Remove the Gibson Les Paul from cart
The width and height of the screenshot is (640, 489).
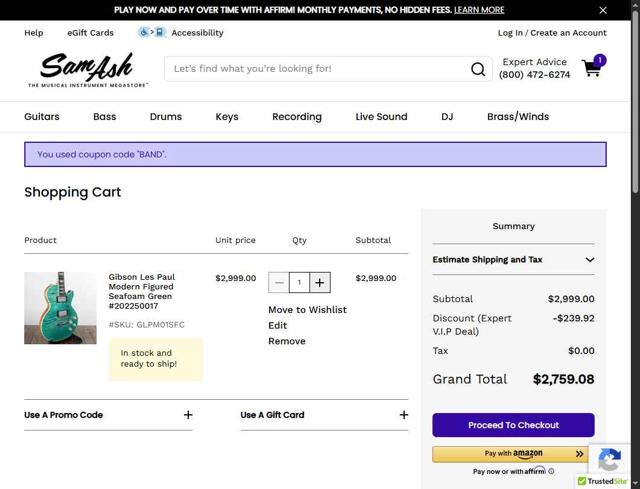coord(287,341)
